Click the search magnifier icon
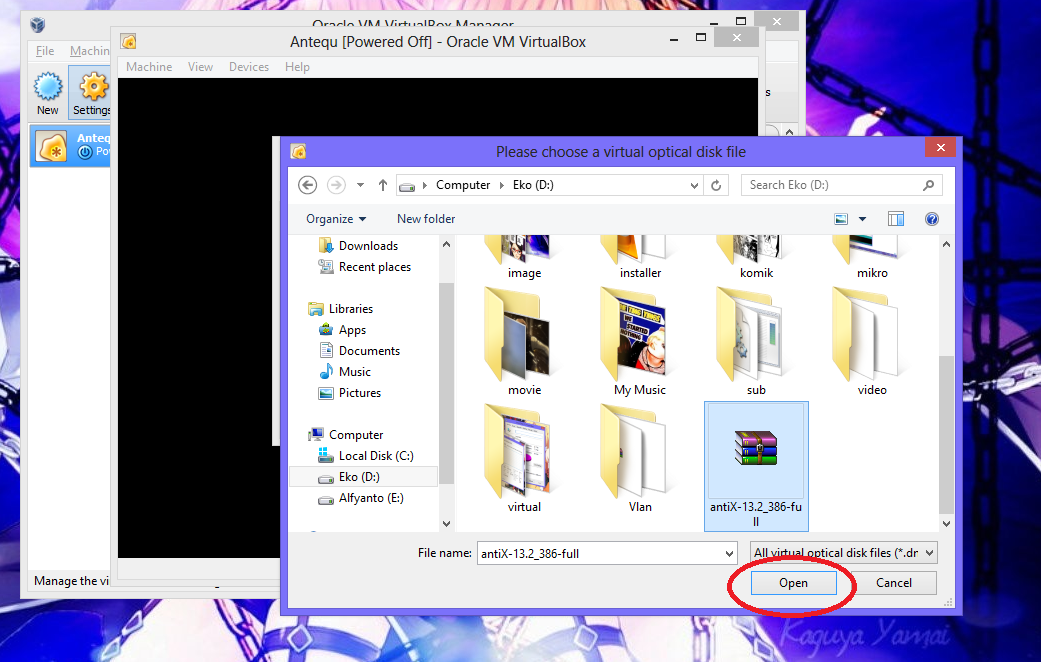This screenshot has width=1041, height=662. click(x=928, y=185)
